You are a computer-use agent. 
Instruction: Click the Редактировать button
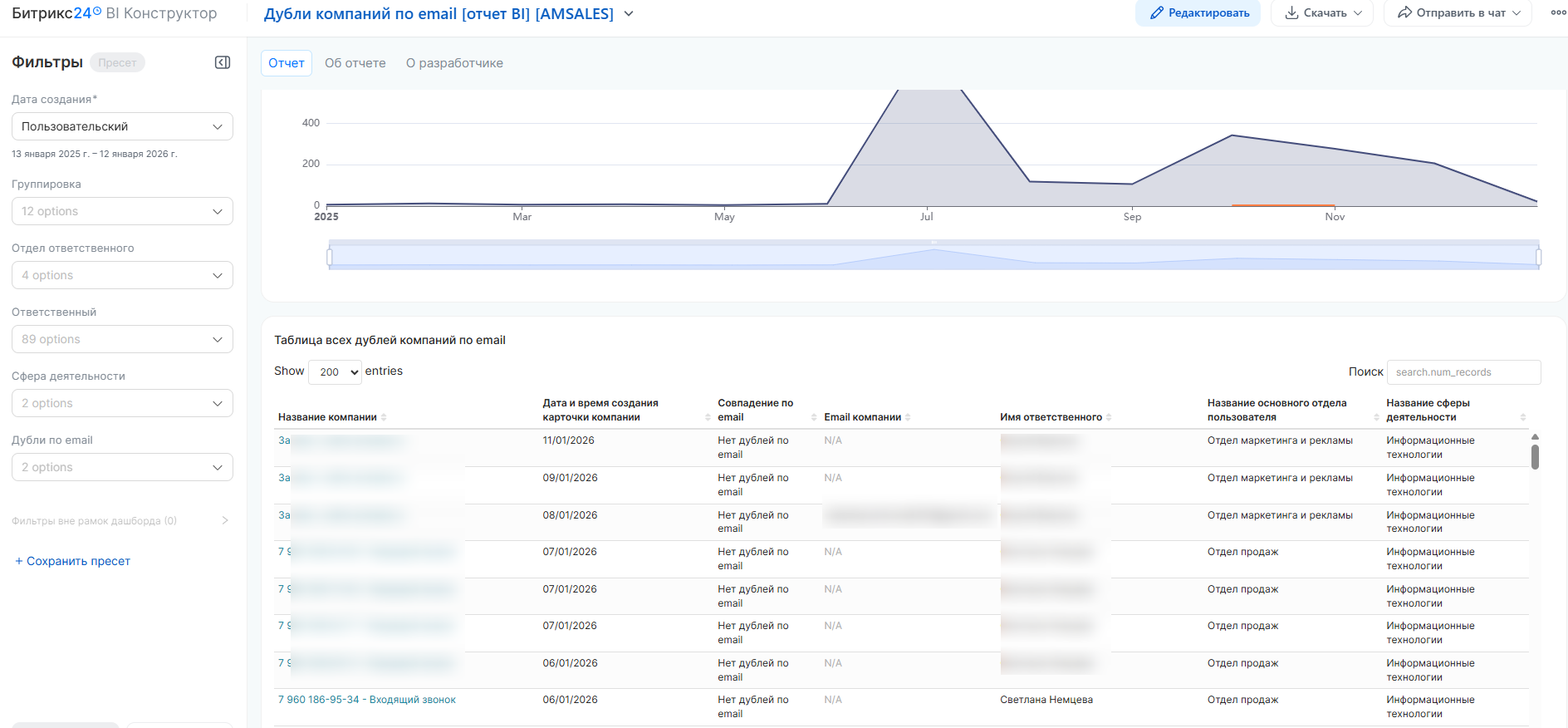click(x=1198, y=13)
